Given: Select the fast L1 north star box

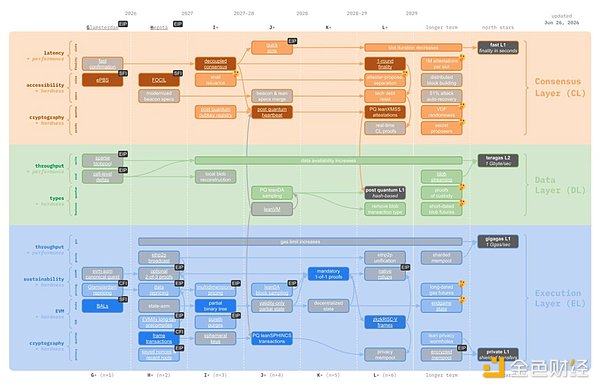Looking at the screenshot, I should (x=498, y=48).
